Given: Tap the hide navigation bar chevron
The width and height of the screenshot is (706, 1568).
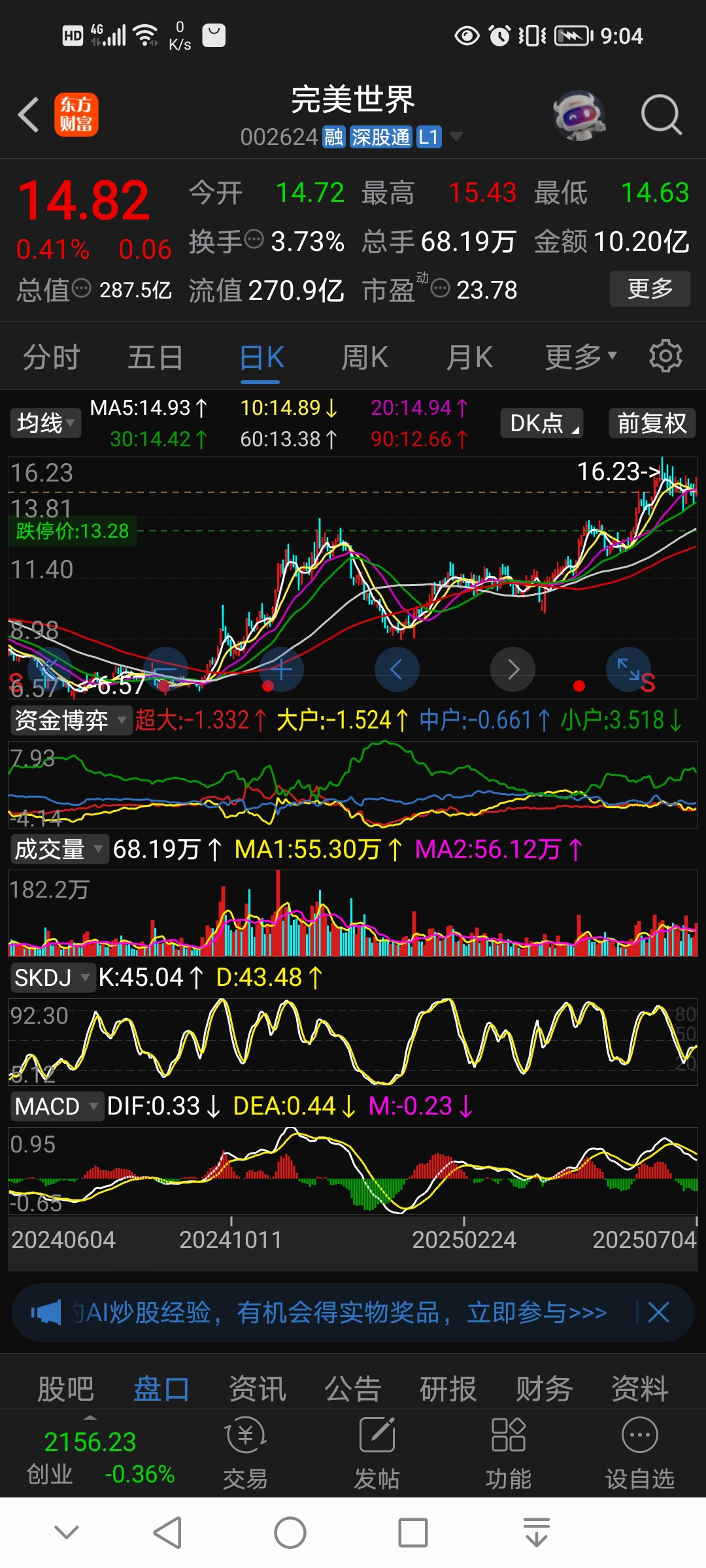Looking at the screenshot, I should [x=67, y=1532].
